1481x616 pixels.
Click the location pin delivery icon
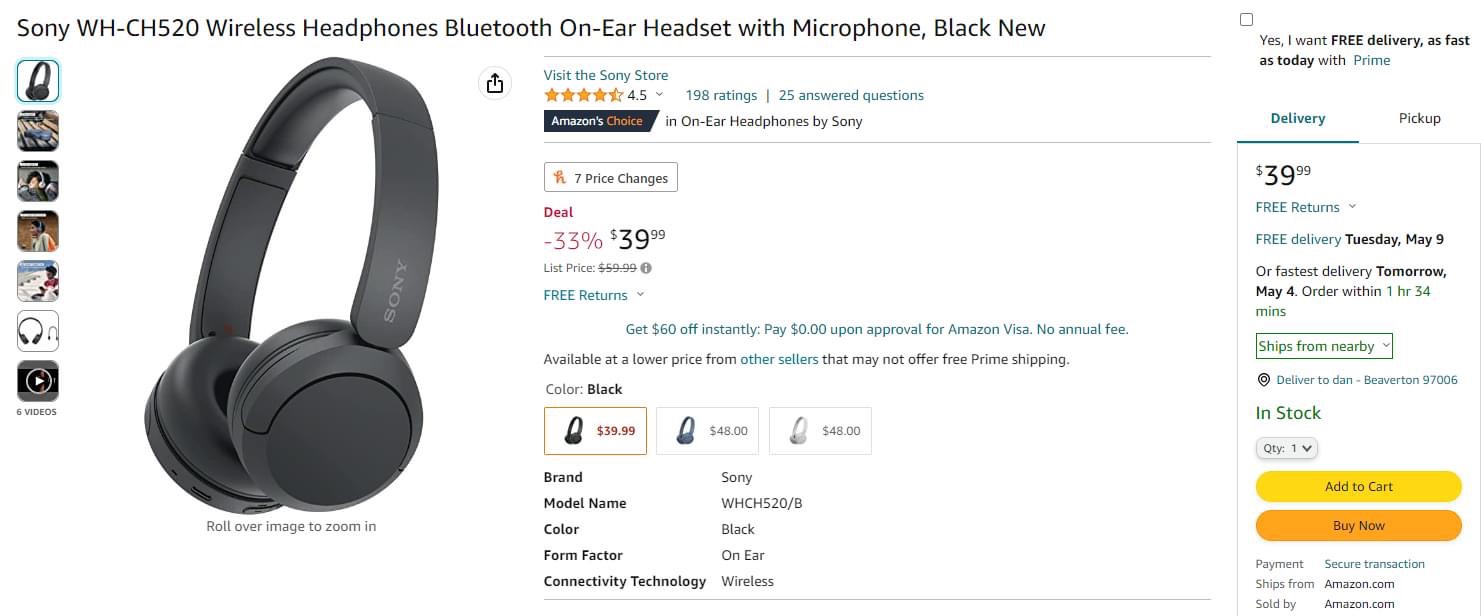coord(1264,380)
